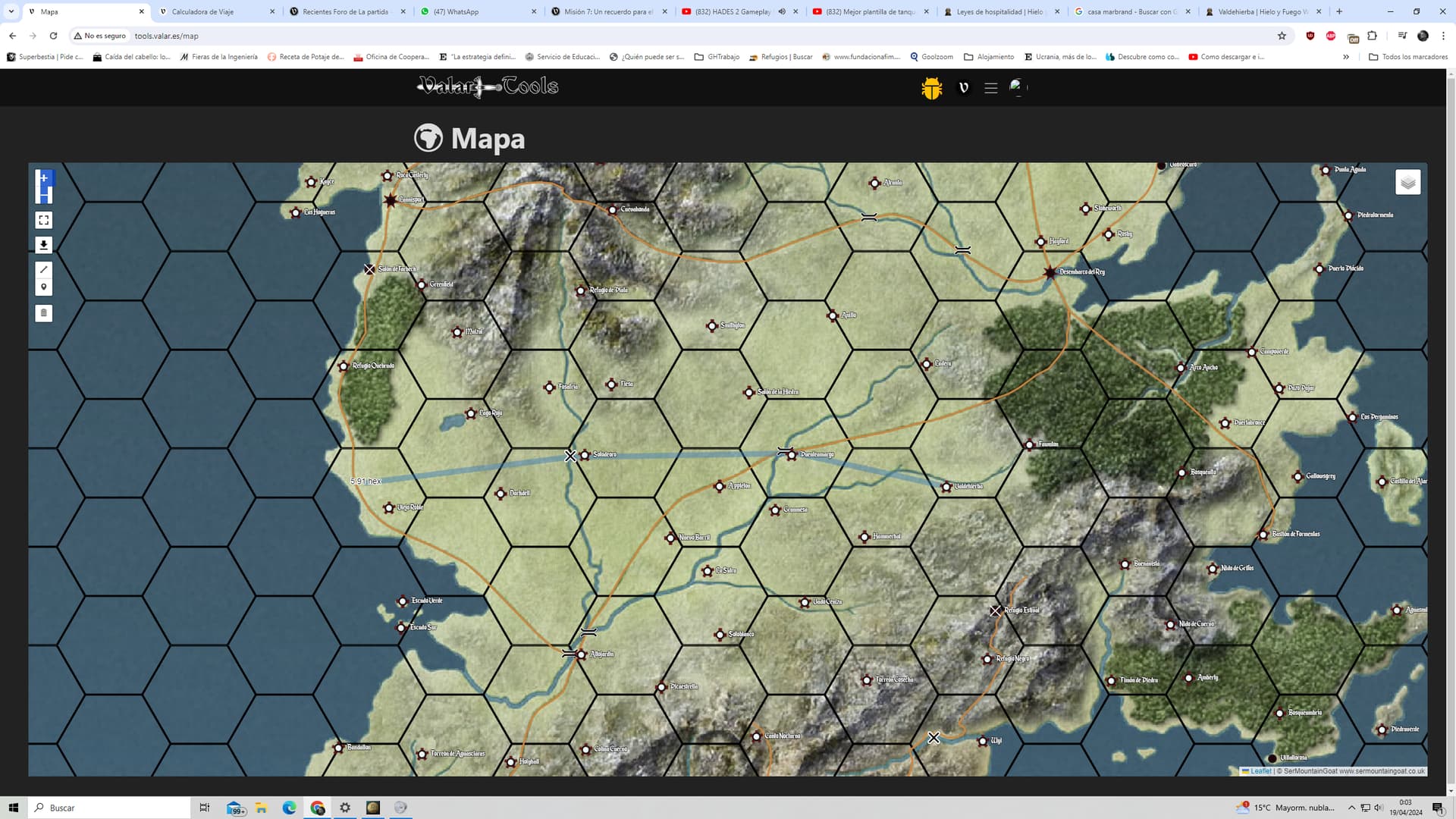This screenshot has height=819, width=1456.
Task: Open the GHTrabajo bookmark folder
Action: [717, 57]
